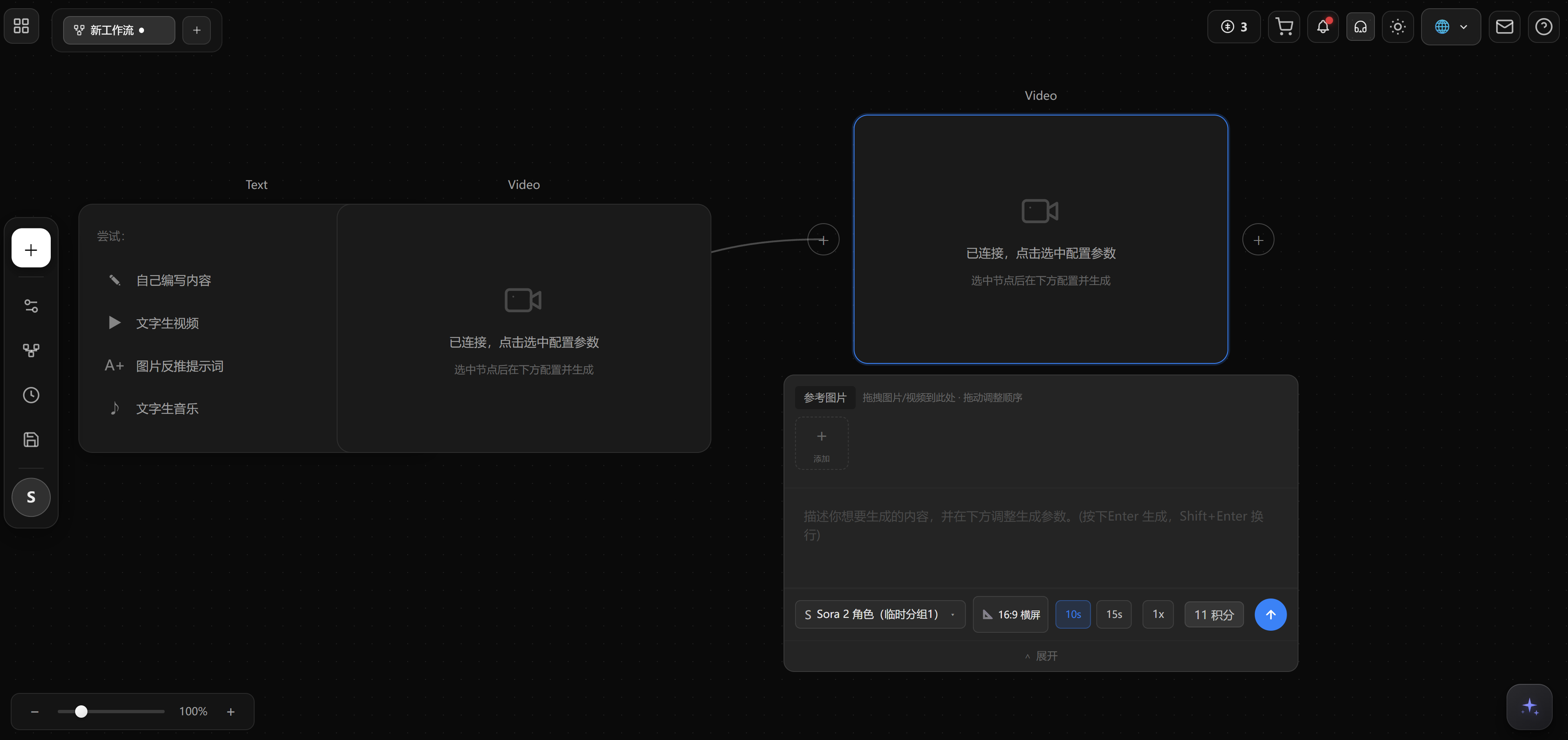Click the help question mark icon
Viewport: 1568px width, 740px height.
(1543, 27)
